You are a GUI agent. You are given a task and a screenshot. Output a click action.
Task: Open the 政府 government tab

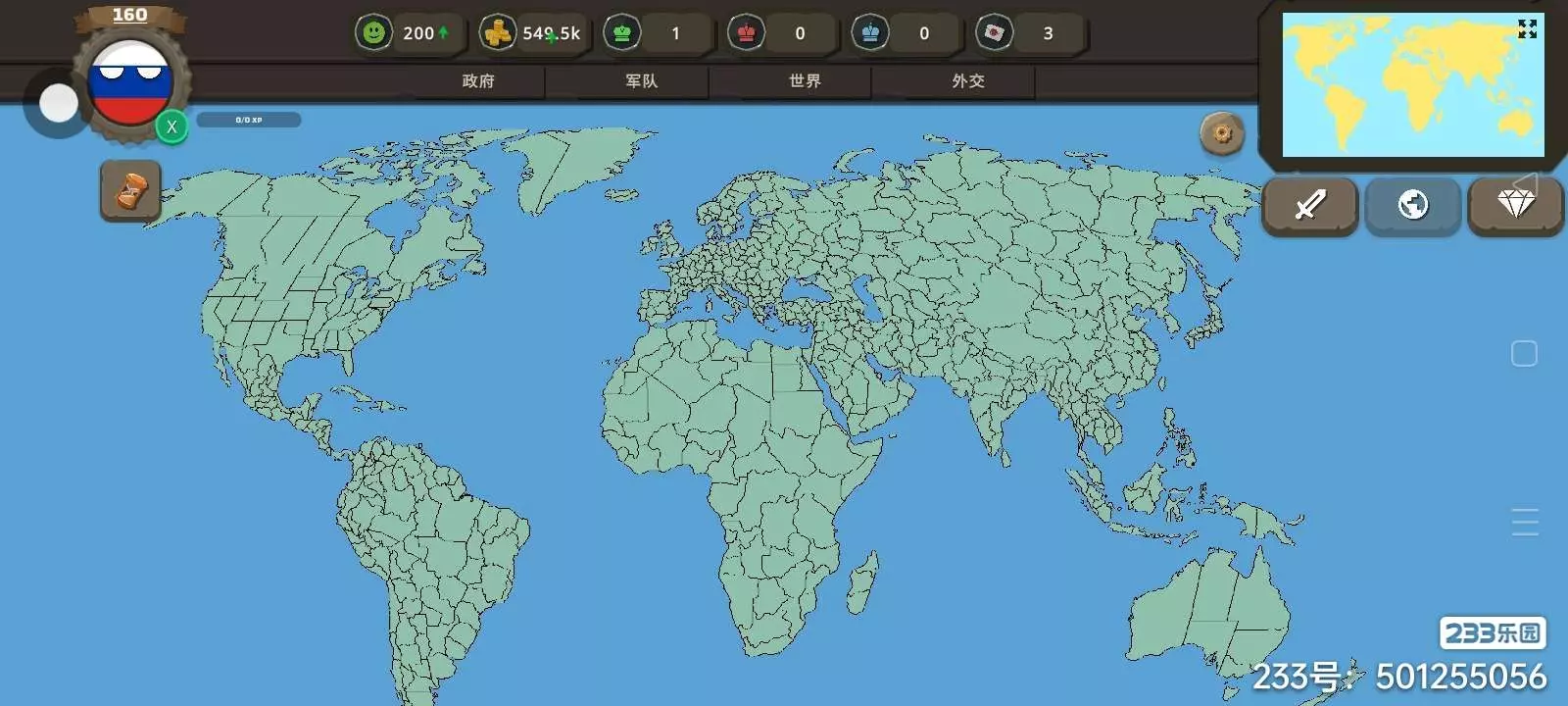pos(478,81)
